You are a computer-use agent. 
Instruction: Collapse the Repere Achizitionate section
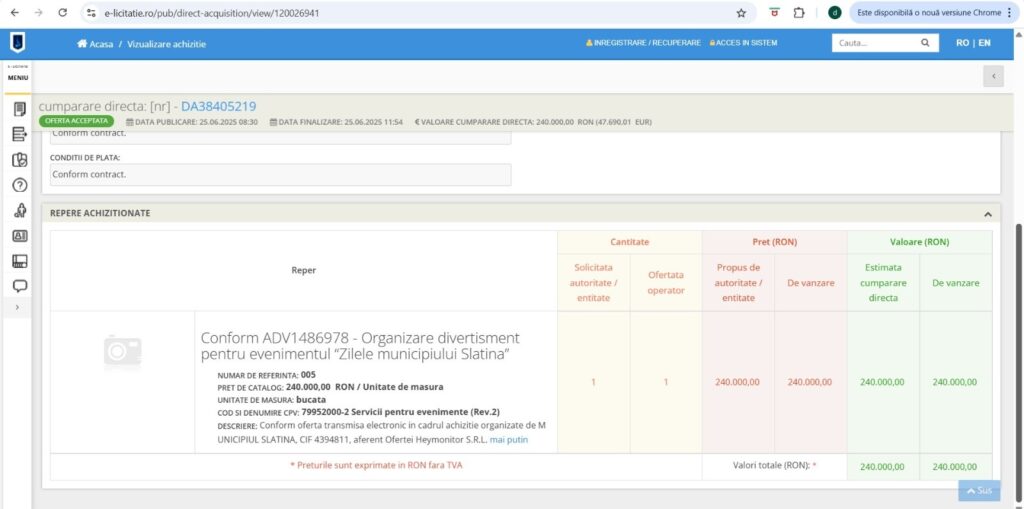987,214
